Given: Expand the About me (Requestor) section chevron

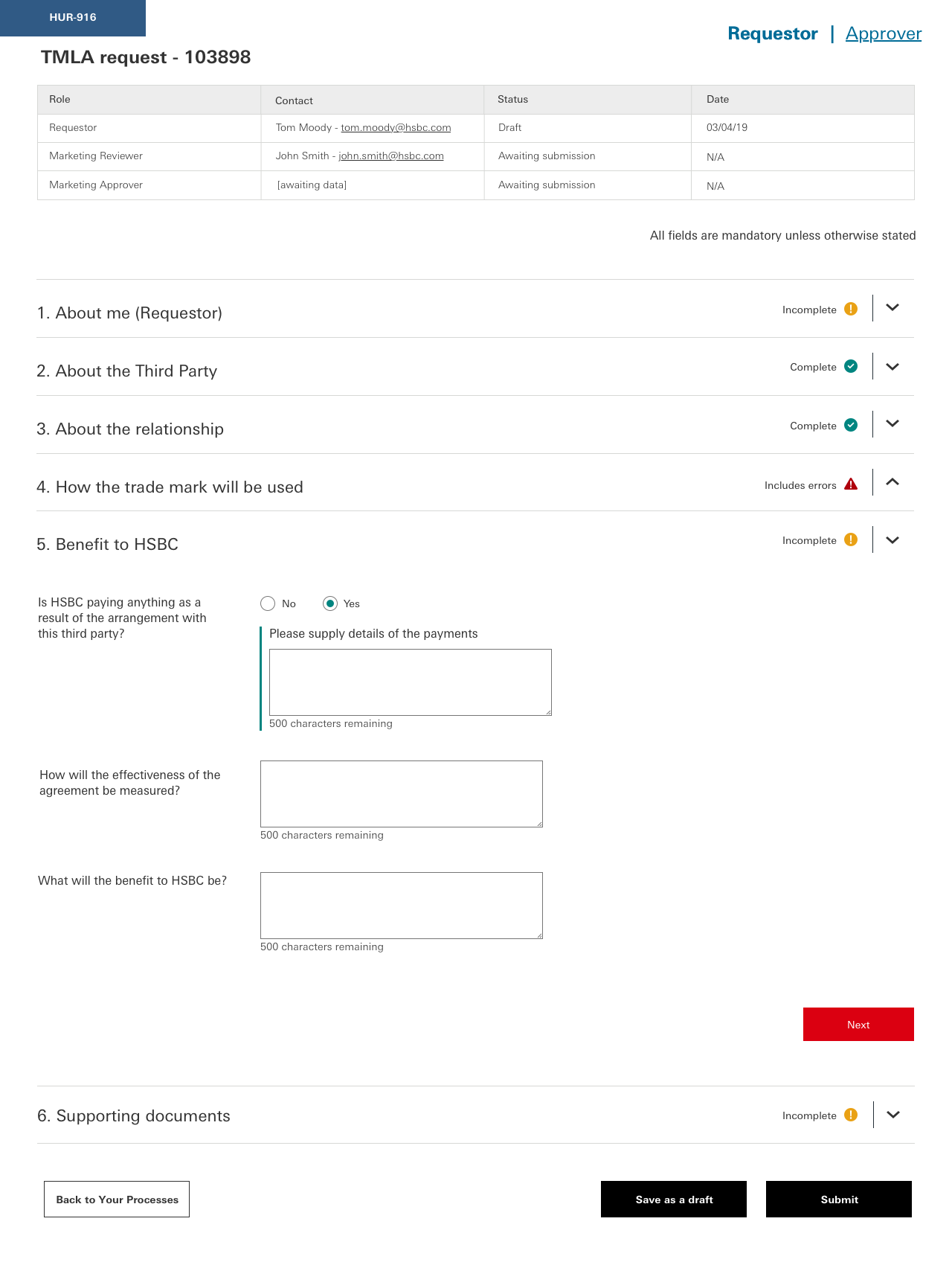Looking at the screenshot, I should click(x=892, y=307).
